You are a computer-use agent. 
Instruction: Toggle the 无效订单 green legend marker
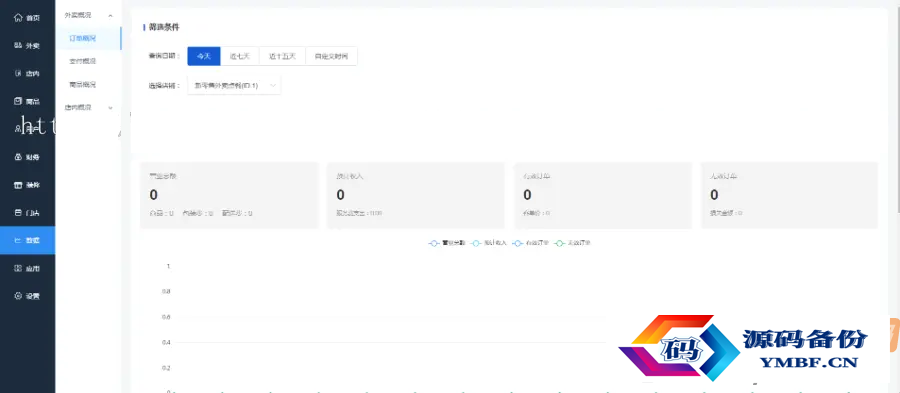(560, 243)
